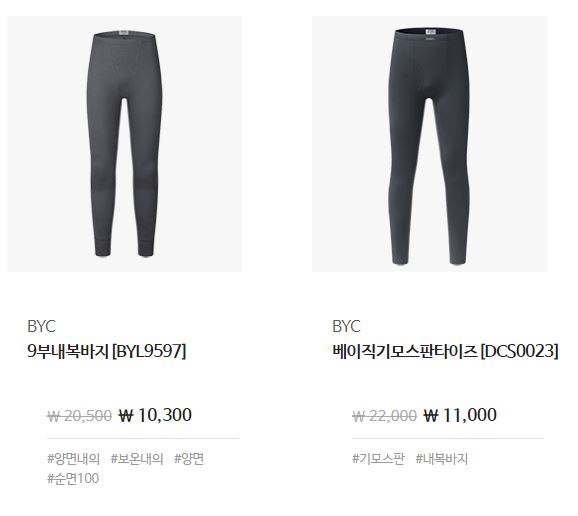The height and width of the screenshot is (516, 578).
Task: Click the [DCS0023] product code text
Action: (520, 351)
